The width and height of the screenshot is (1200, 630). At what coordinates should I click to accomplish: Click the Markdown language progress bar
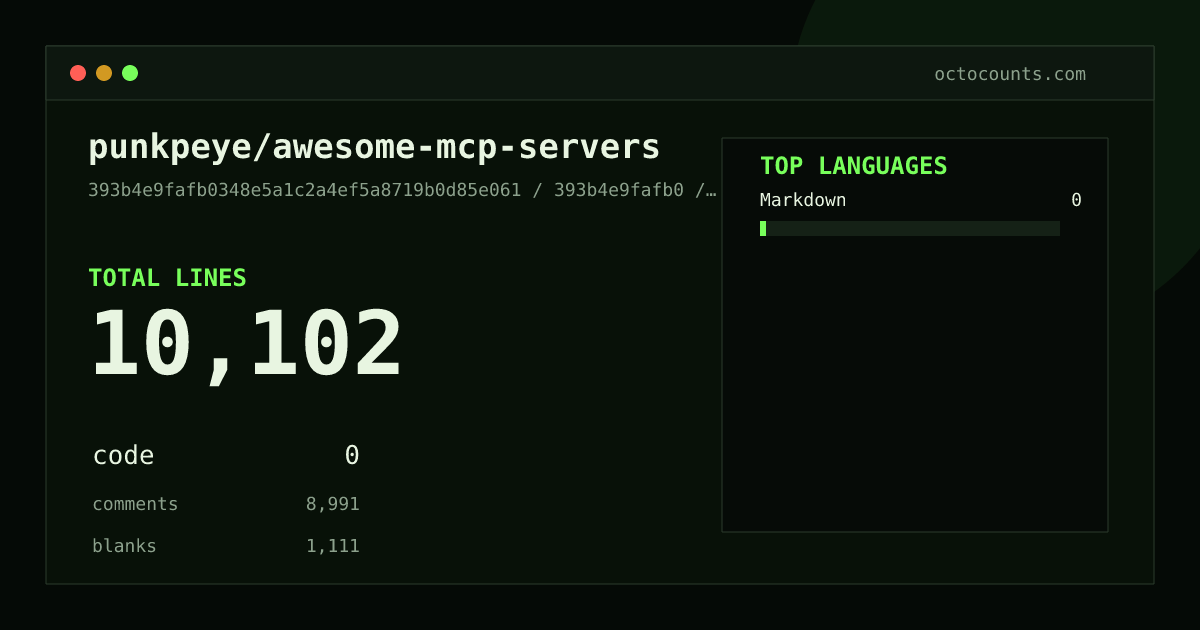coord(910,229)
